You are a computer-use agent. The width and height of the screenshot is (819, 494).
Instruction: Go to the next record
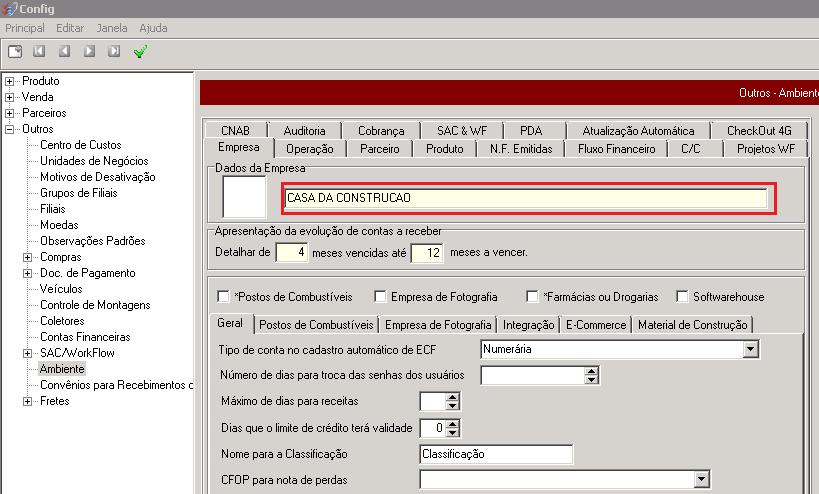tap(90, 51)
